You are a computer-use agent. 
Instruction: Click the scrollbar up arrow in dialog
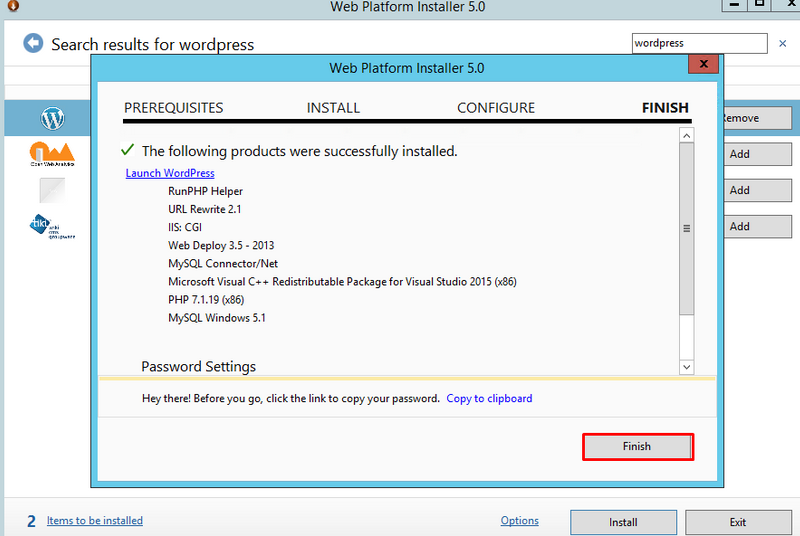[x=687, y=135]
